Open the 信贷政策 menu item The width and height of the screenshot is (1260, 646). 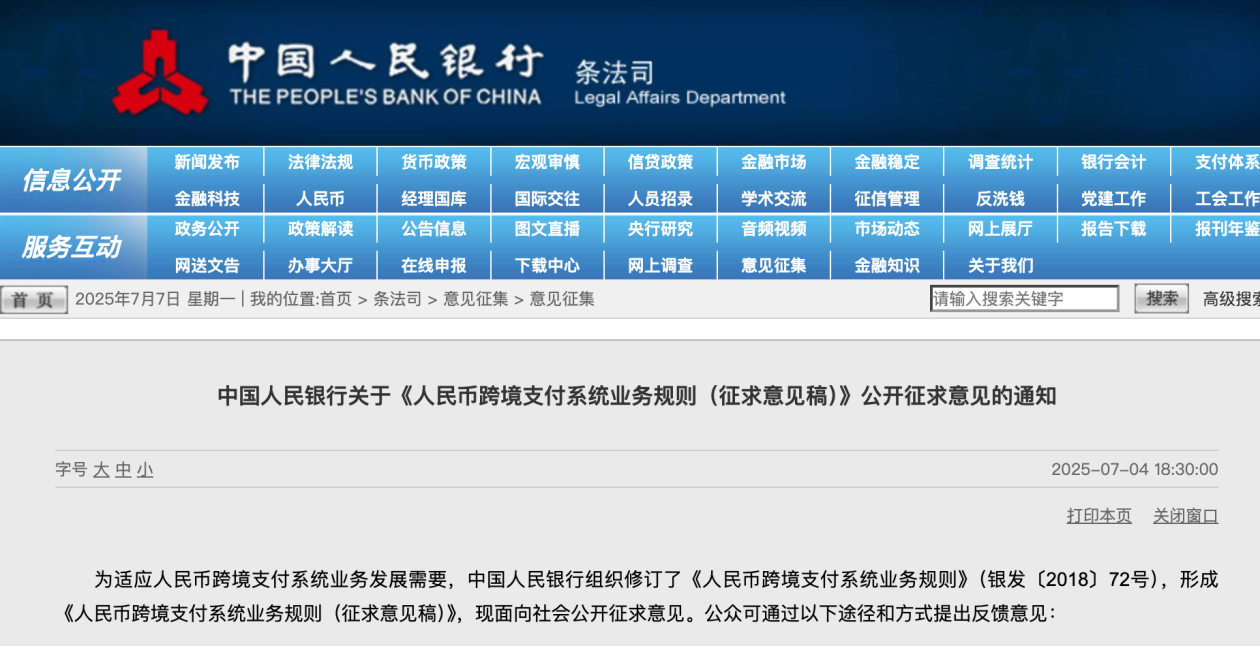point(660,162)
